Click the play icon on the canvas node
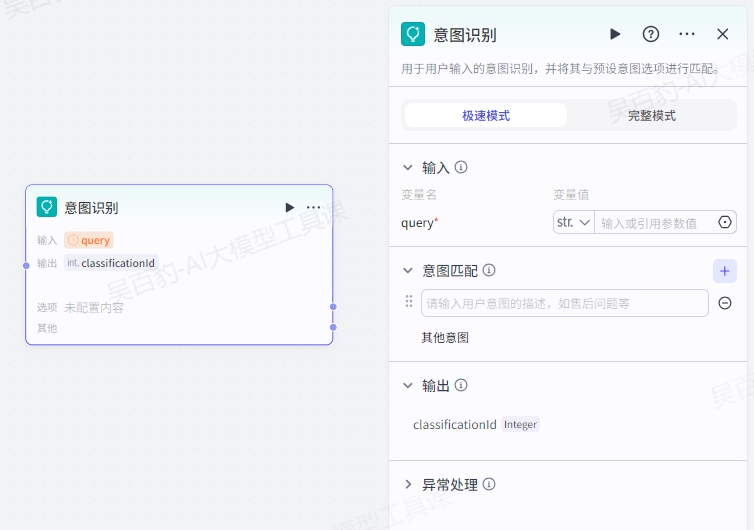The image size is (754, 530). [x=290, y=207]
